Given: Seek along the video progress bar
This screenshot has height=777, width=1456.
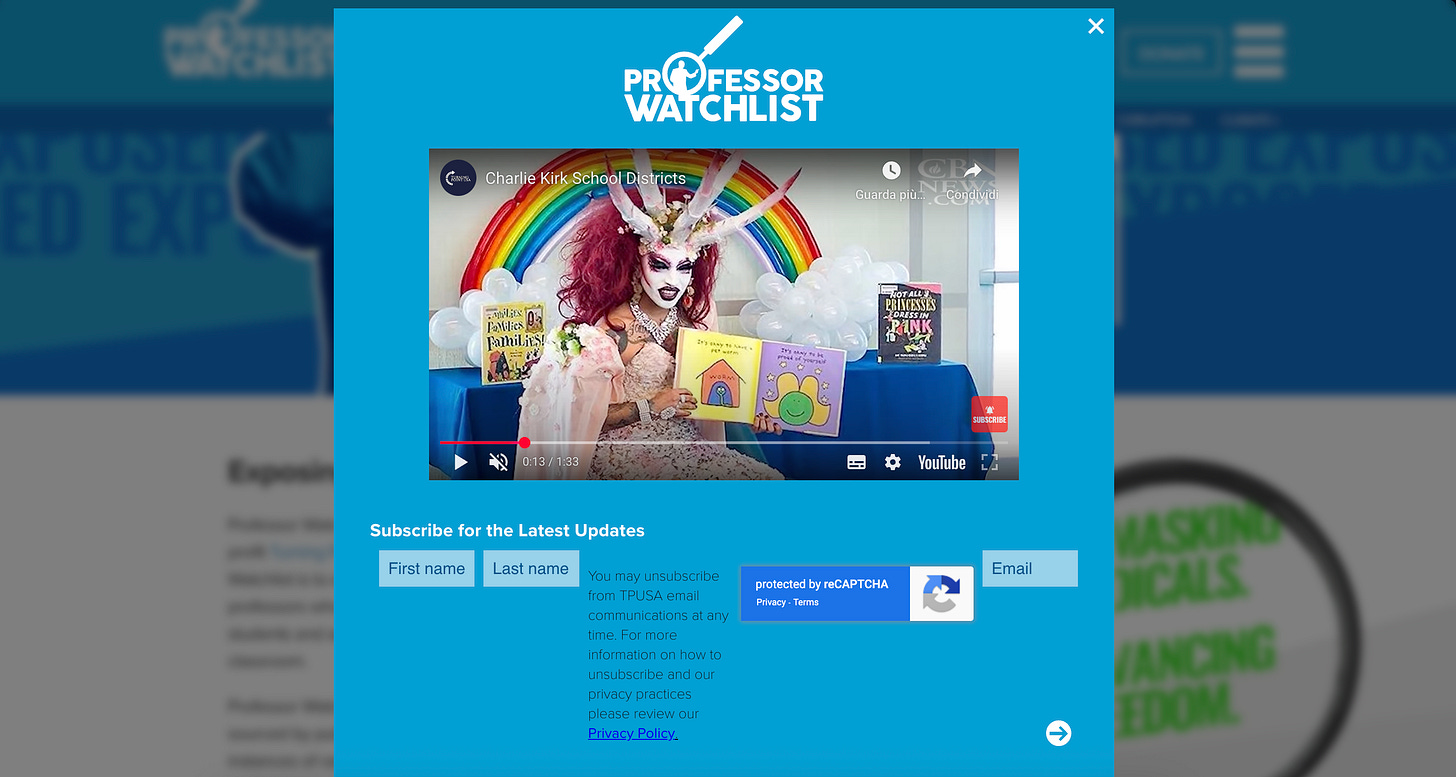Looking at the screenshot, I should click(723, 442).
